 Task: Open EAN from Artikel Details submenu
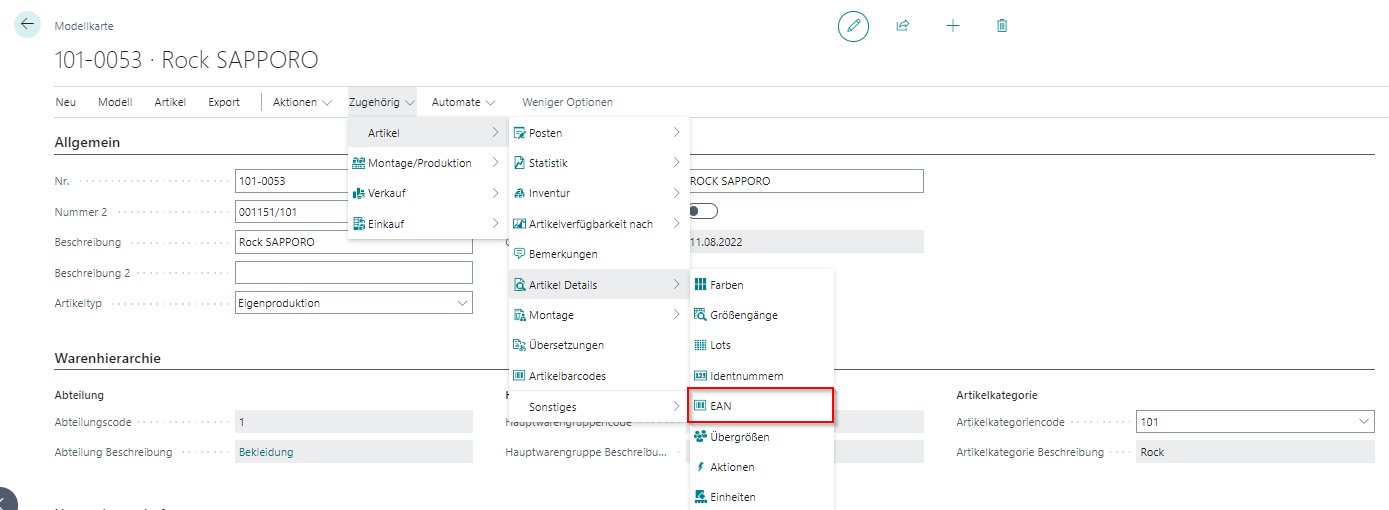tap(760, 406)
